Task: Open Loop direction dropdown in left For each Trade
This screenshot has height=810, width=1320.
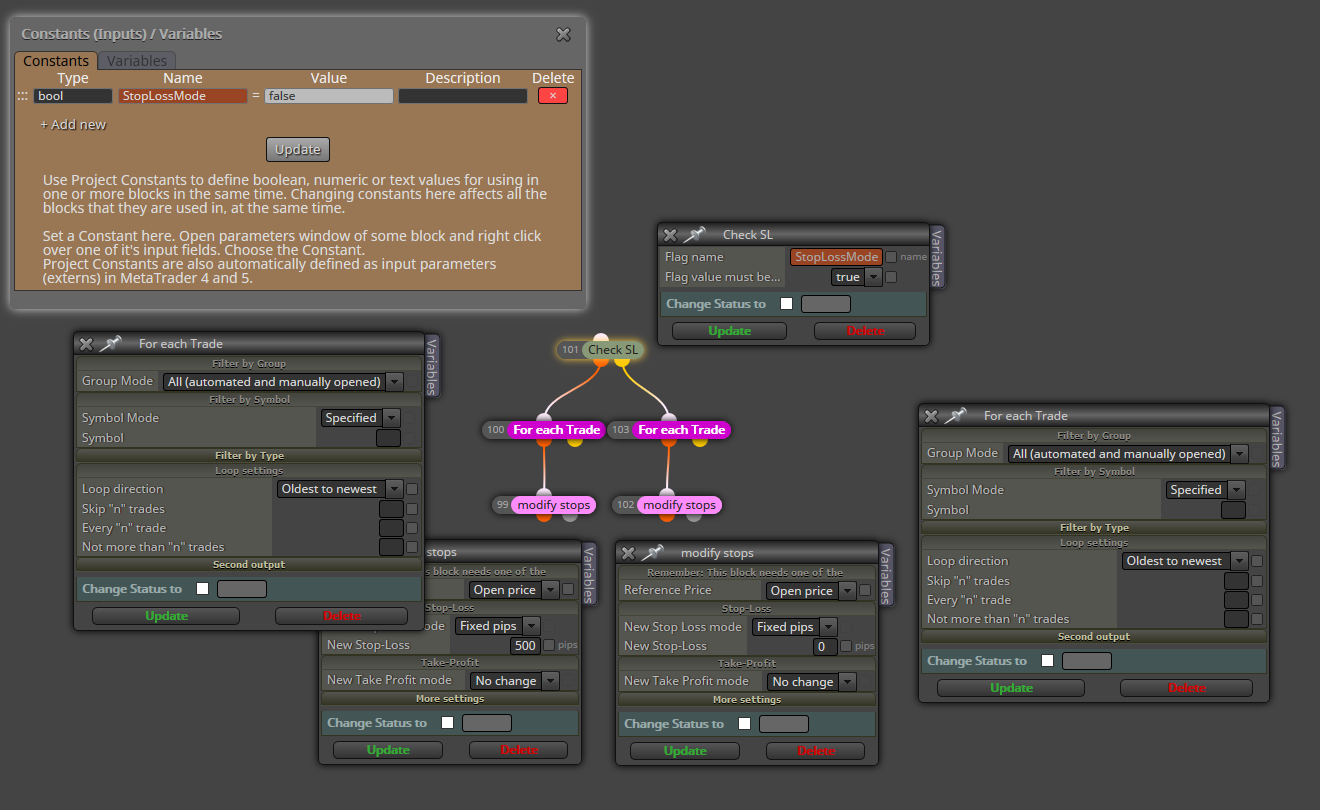Action: 340,489
